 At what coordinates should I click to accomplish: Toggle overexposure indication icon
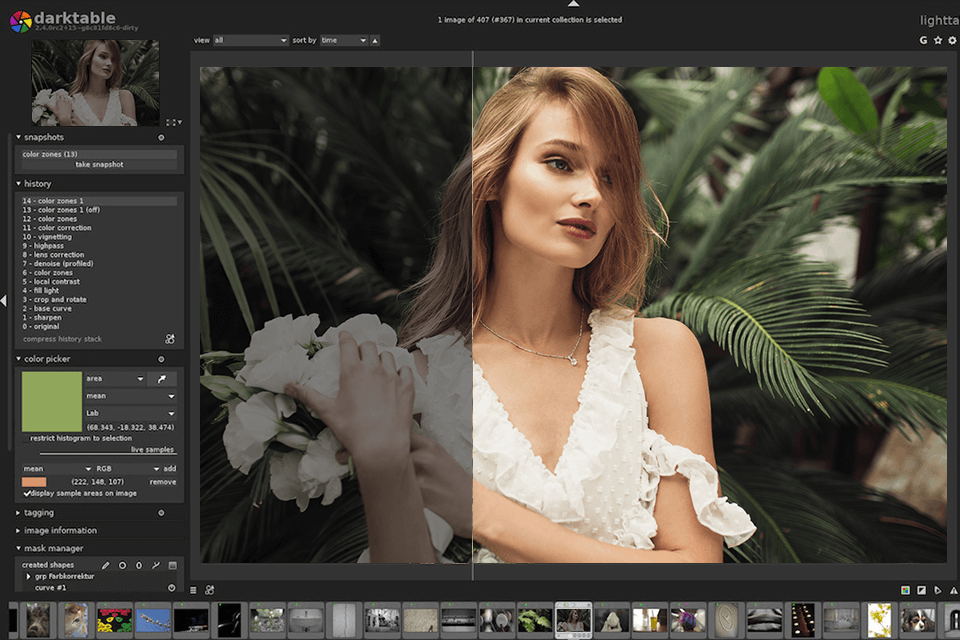(921, 590)
